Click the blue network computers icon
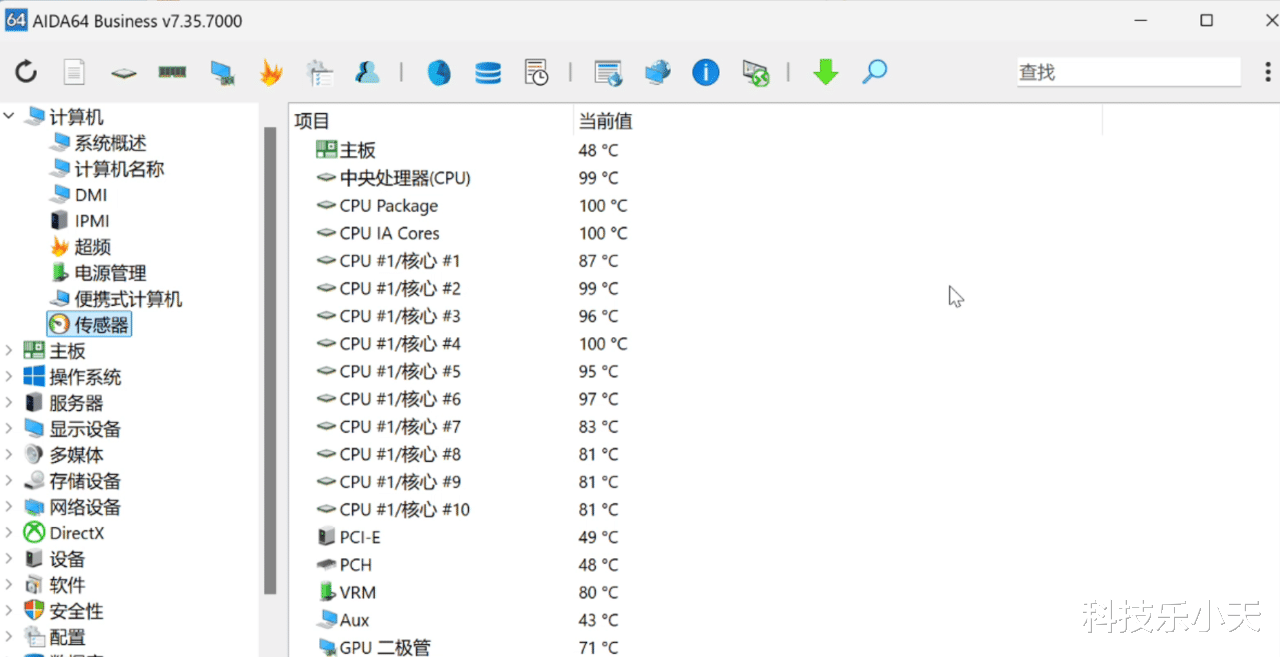Screen dimensions: 1280x657 (x=657, y=72)
